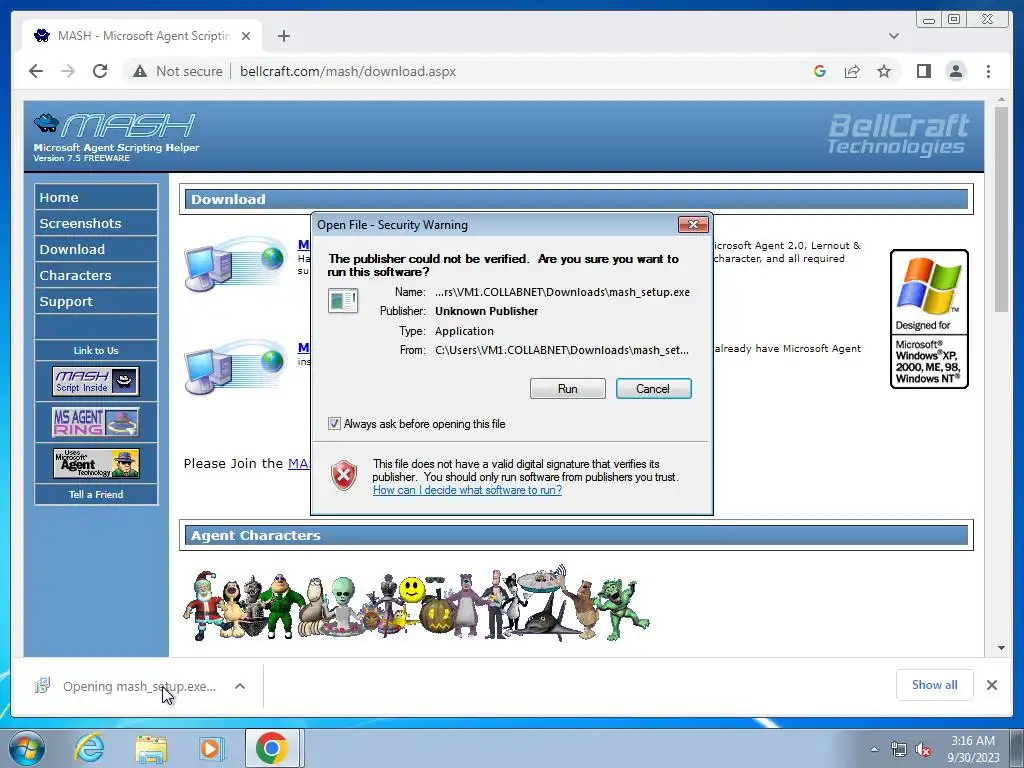Open Screenshots in the sidebar menu
Viewport: 1024px width, 768px height.
96,223
